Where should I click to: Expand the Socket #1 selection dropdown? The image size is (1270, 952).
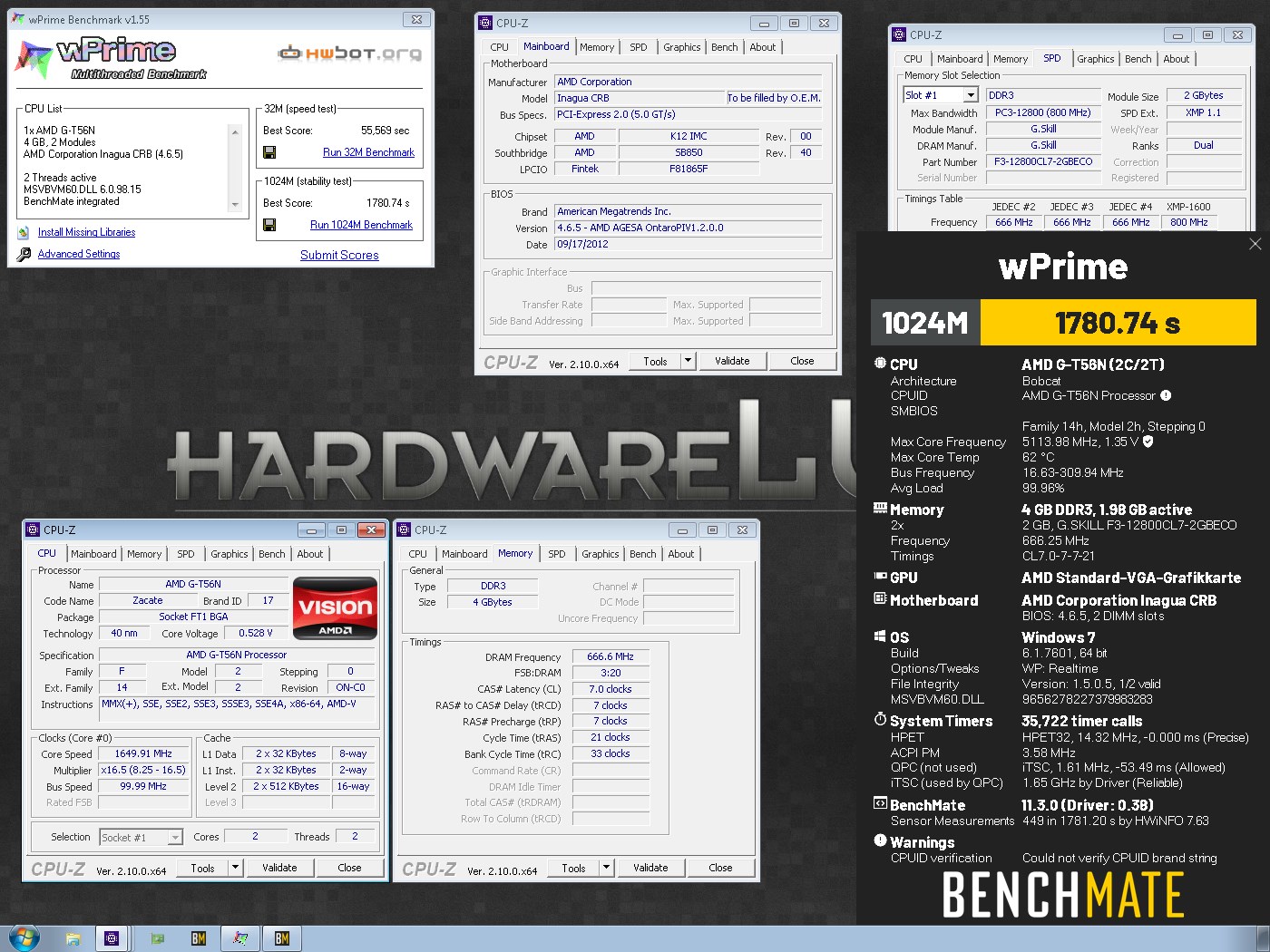(175, 837)
